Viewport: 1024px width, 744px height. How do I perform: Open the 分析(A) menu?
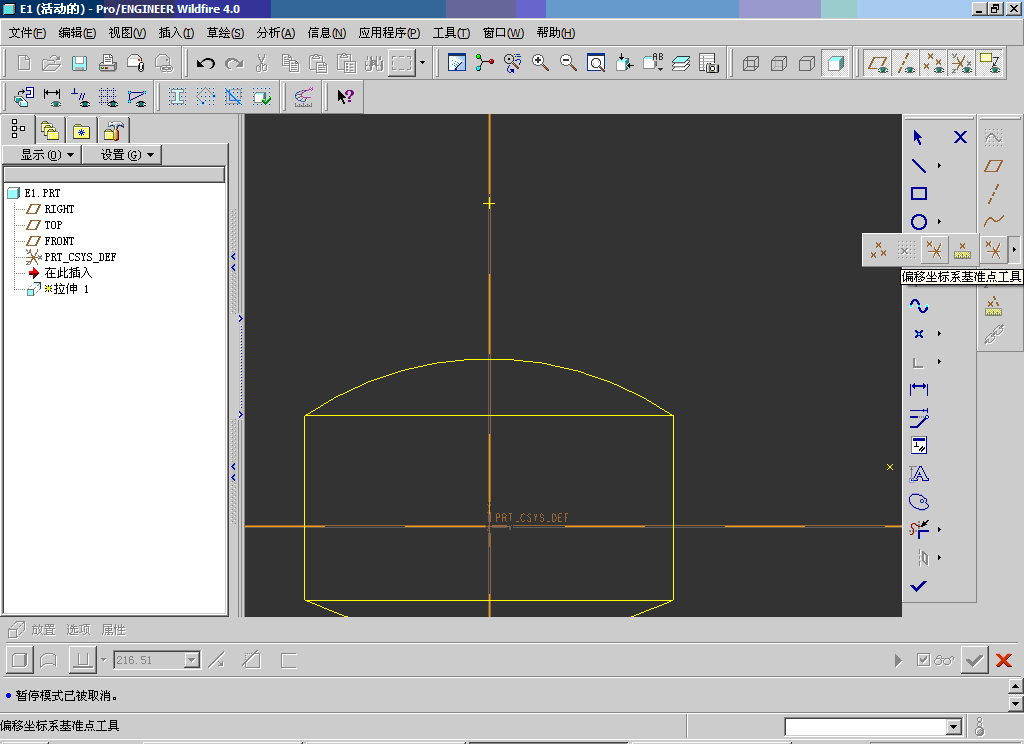pyautogui.click(x=276, y=33)
